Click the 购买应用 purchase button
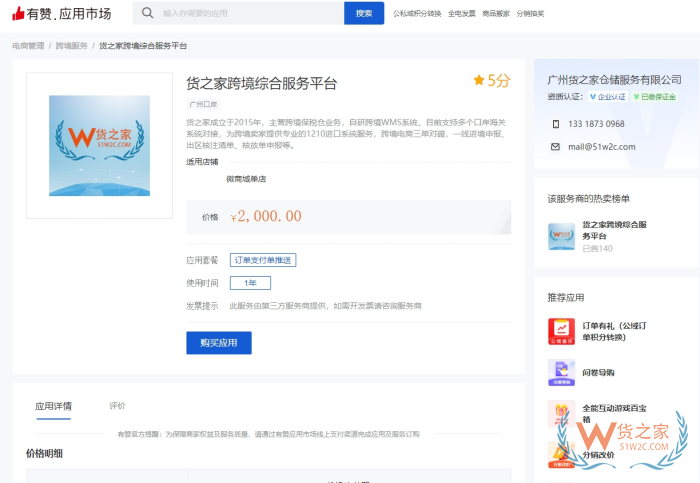 pyautogui.click(x=219, y=343)
